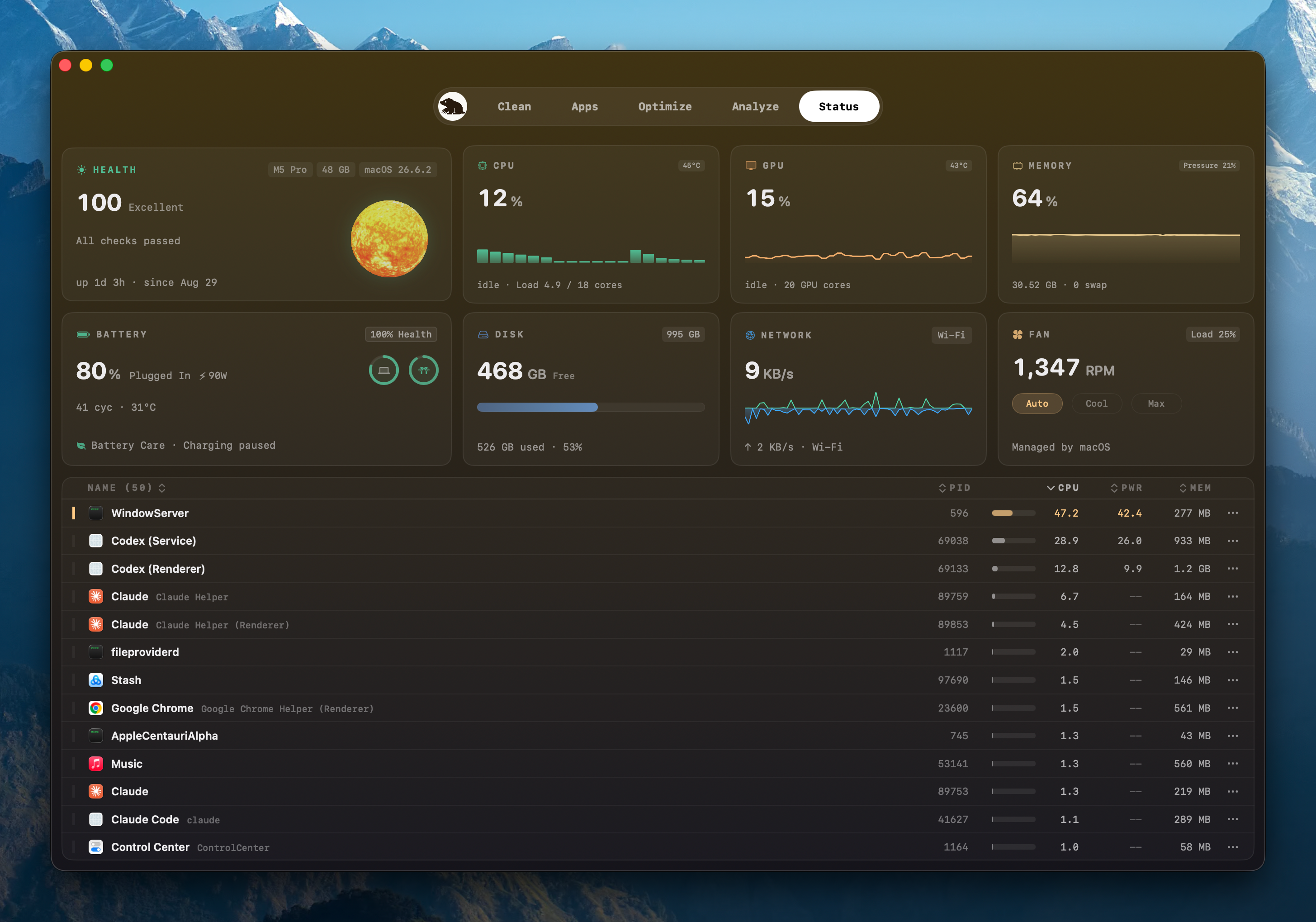Click the disk usage progress bar
Viewport: 1316px width, 922px height.
591,407
